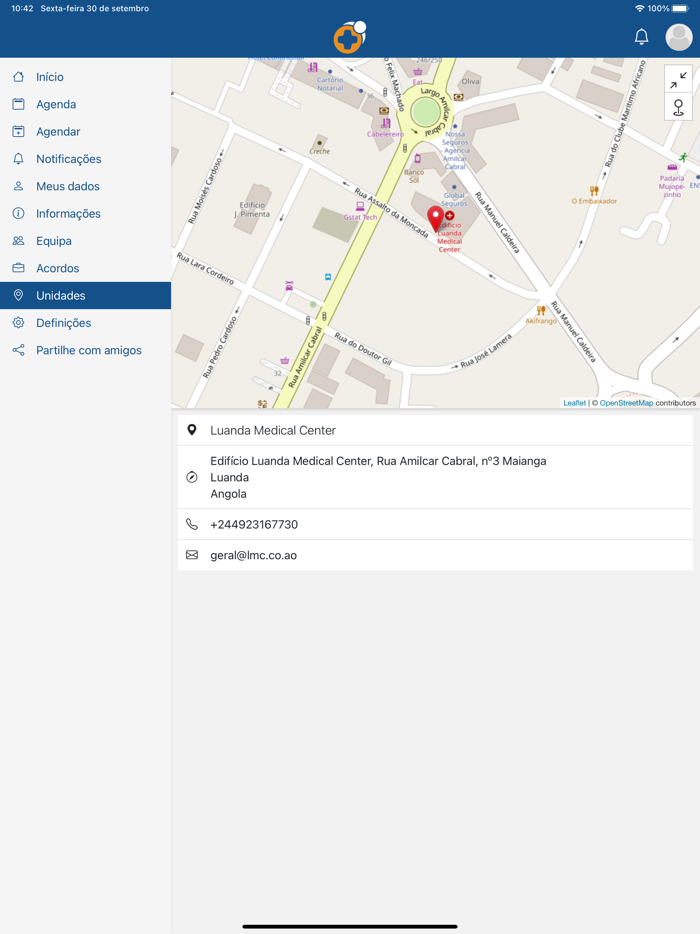Screen dimensions: 700x934
Task: Tap the Wi-Fi indicator in status bar
Action: [x=640, y=8]
